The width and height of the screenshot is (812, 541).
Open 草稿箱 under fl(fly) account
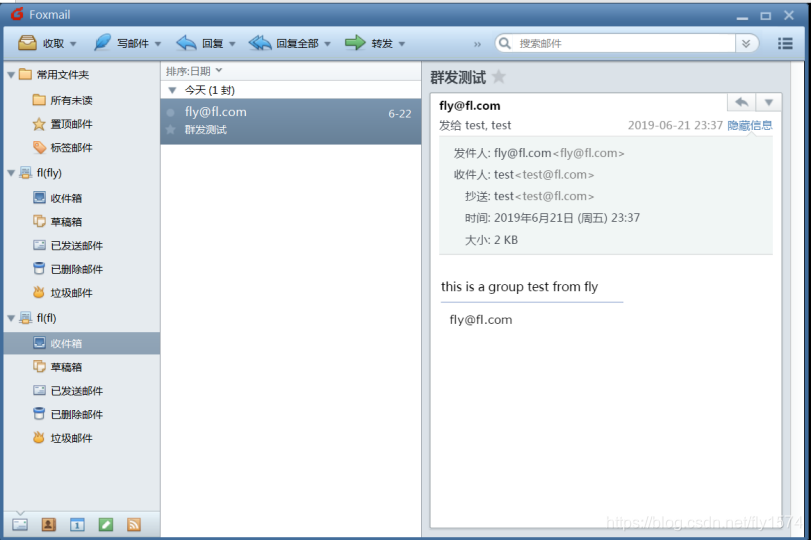(57, 222)
